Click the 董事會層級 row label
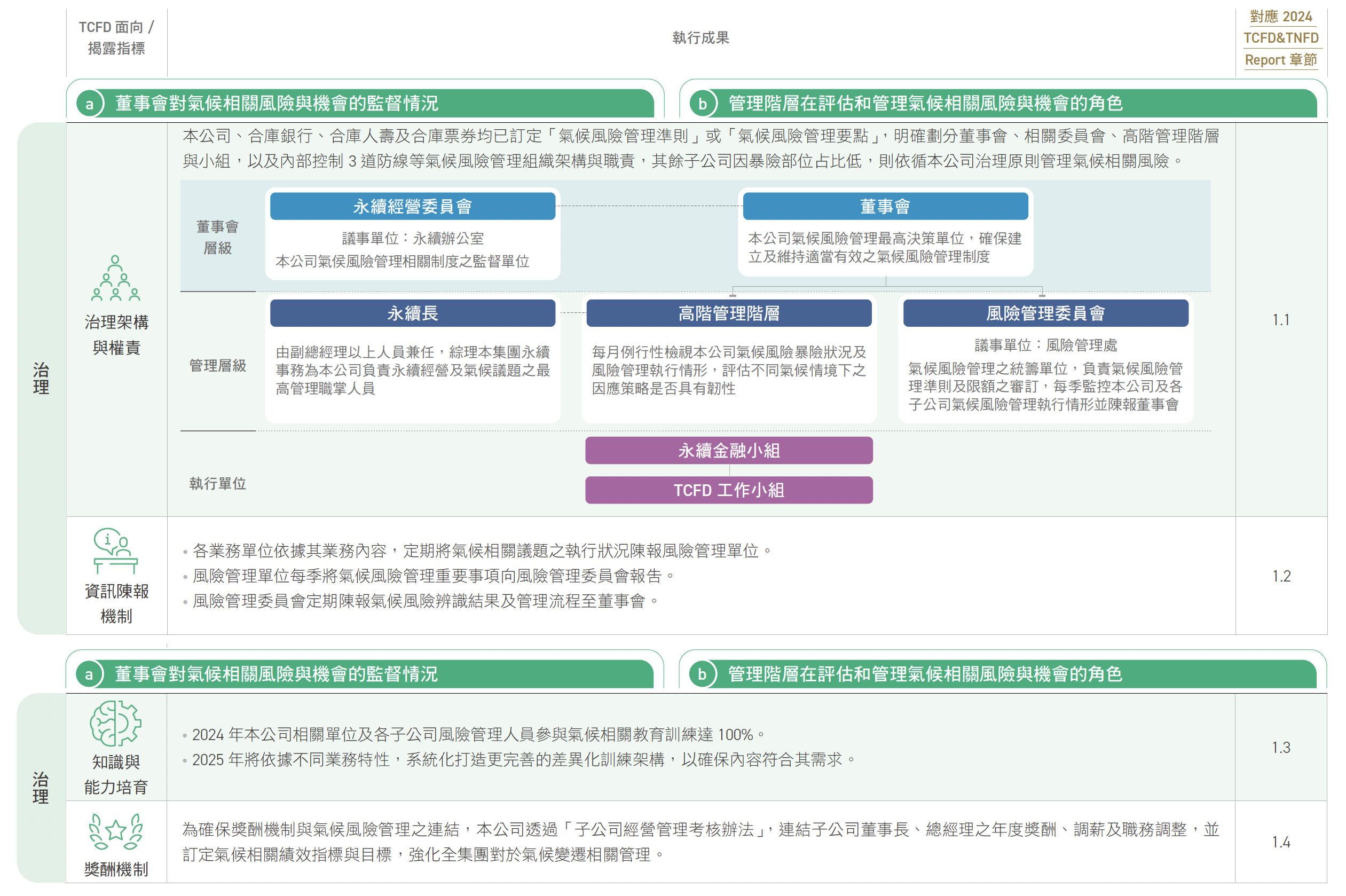This screenshot has width=1346, height=896. (x=217, y=237)
